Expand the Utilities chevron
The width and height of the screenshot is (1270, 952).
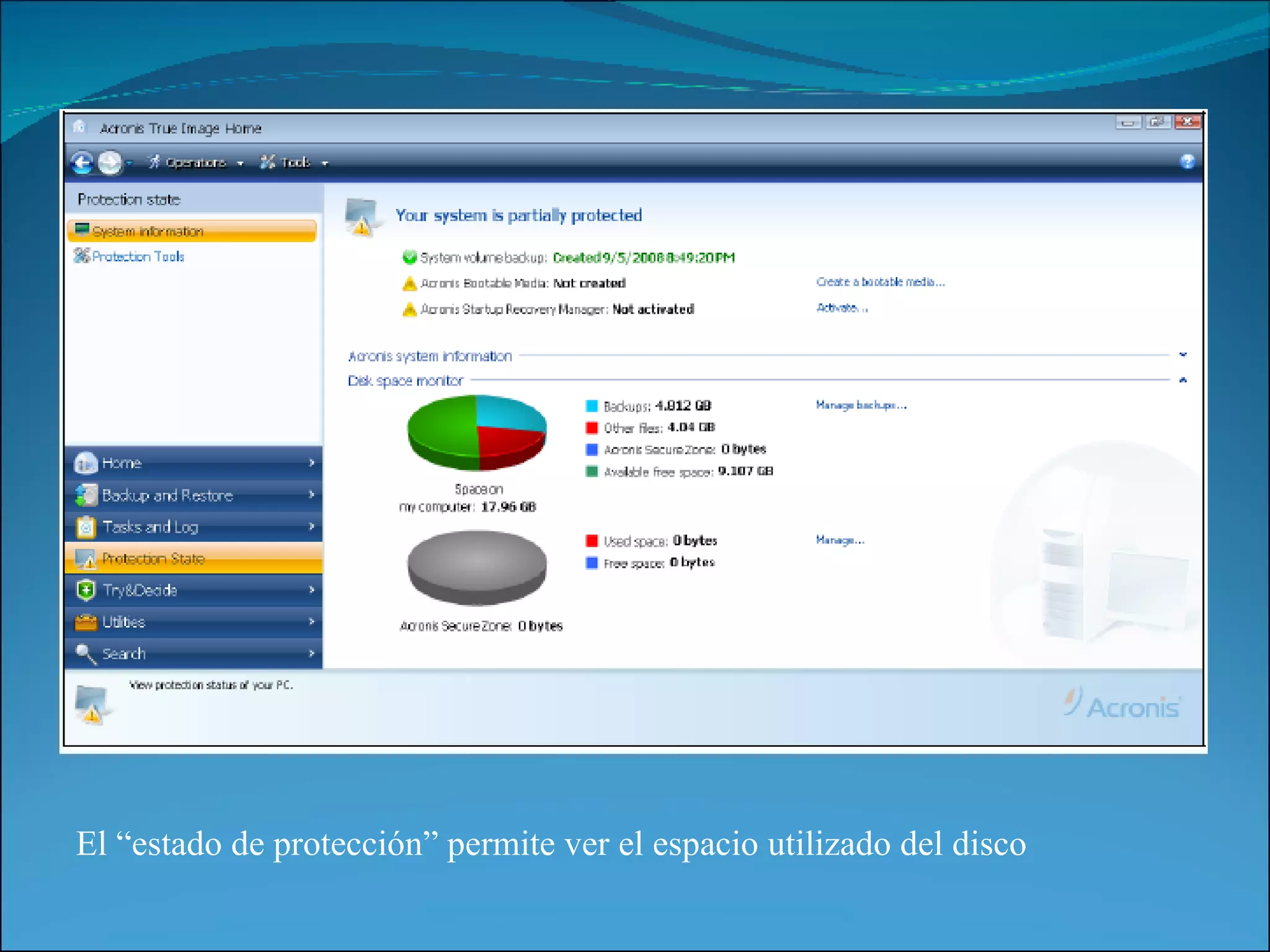[311, 621]
